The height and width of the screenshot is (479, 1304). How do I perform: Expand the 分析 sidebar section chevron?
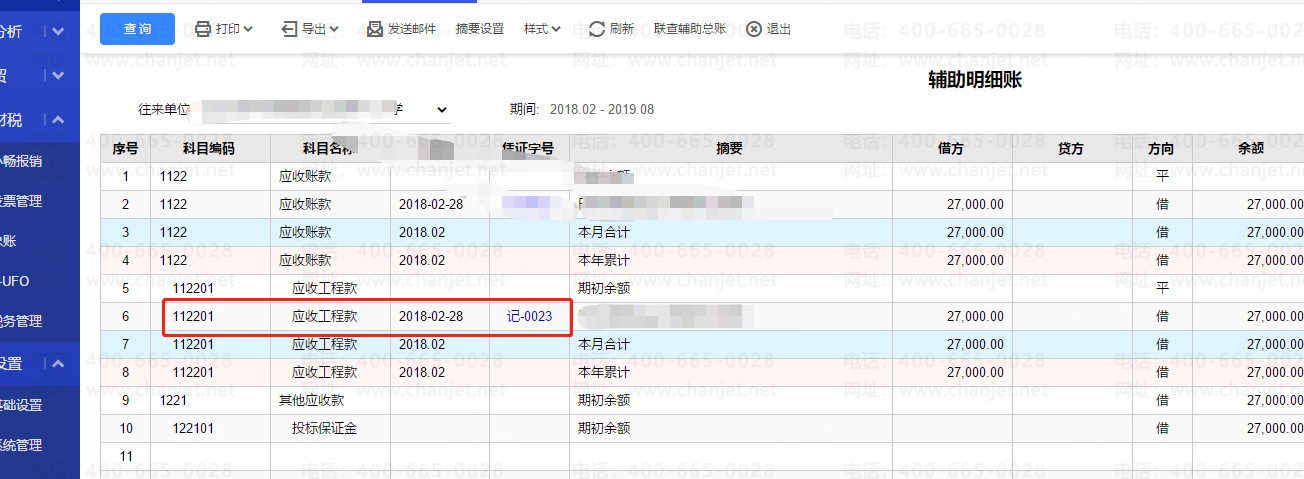58,31
